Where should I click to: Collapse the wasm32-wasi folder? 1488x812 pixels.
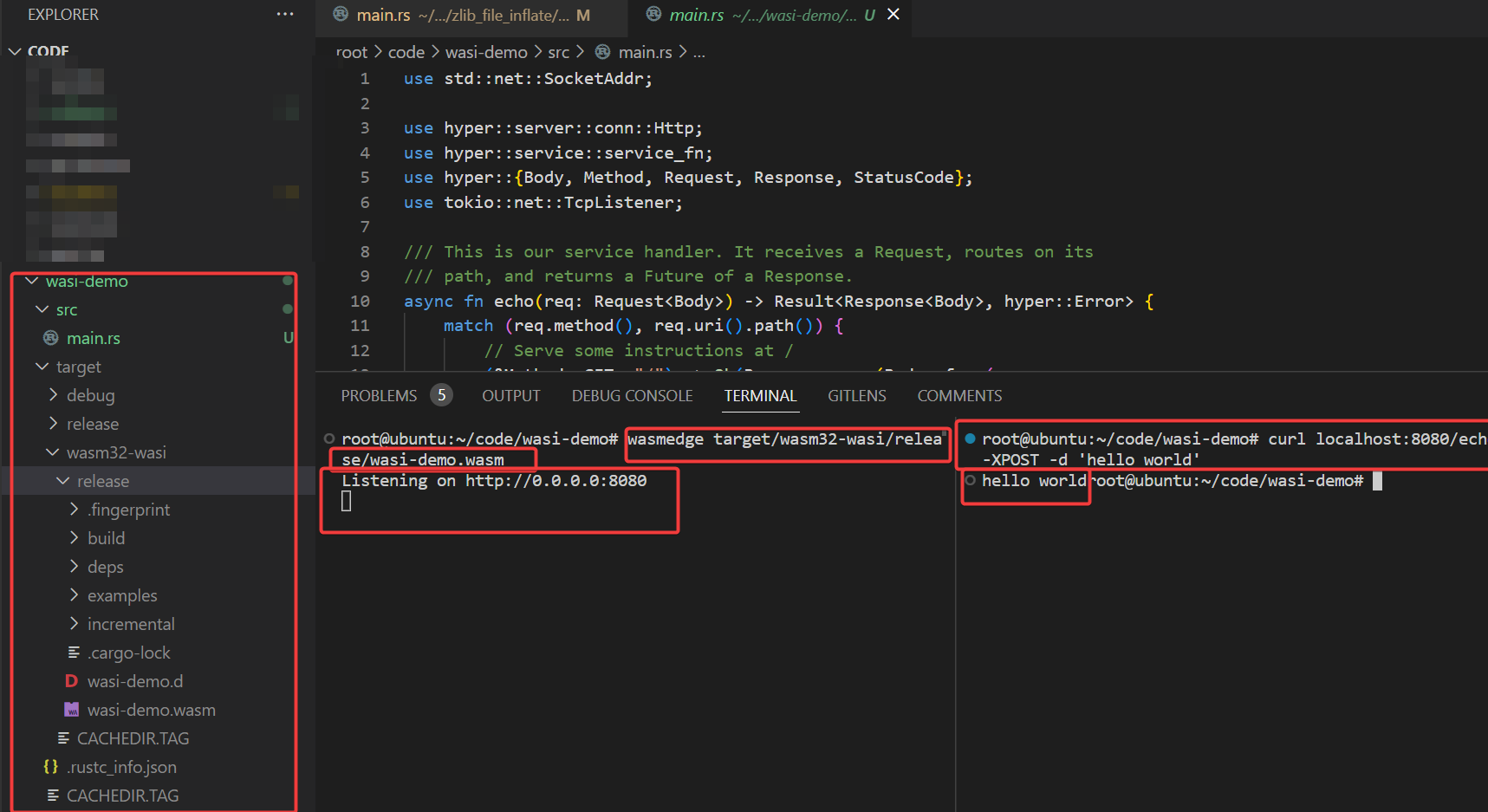pos(53,452)
